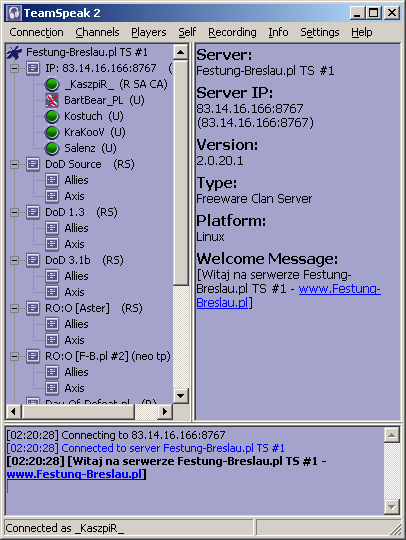Collapse the DoD 3.1b channel

14,260
